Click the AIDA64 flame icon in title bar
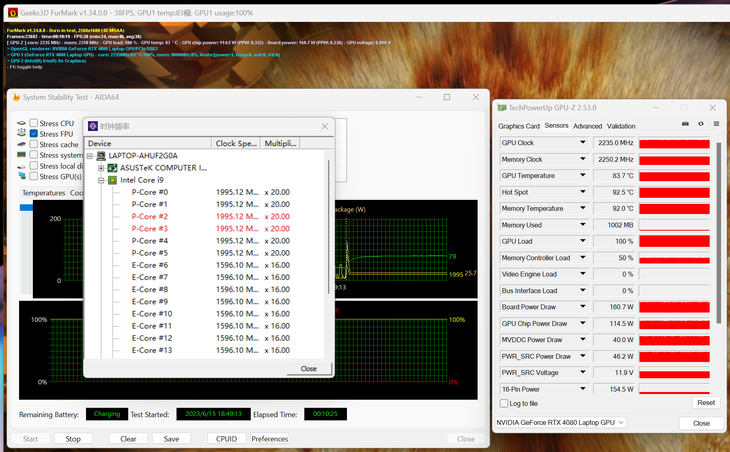 pyautogui.click(x=16, y=97)
